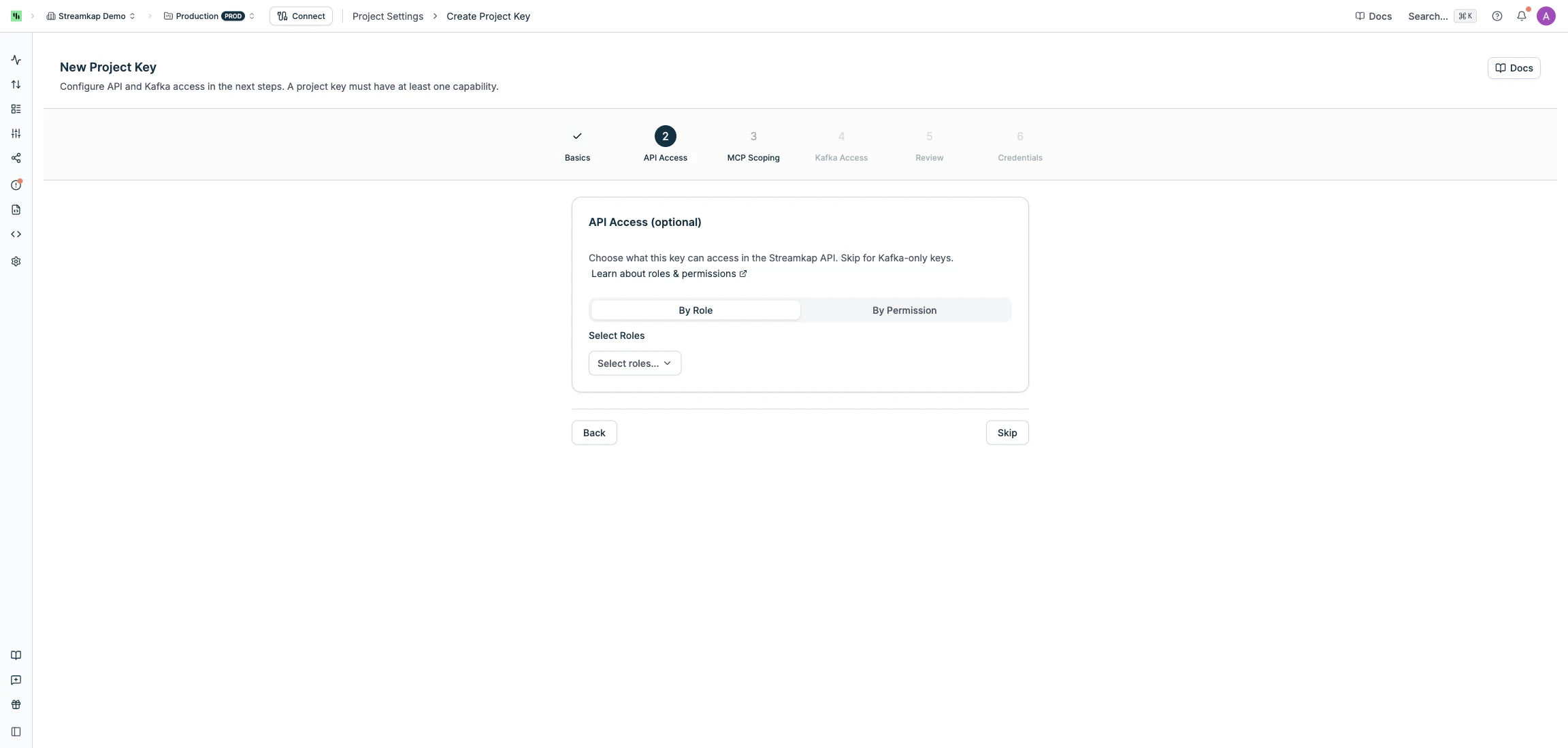This screenshot has height=748, width=1568.
Task: Open the Select roles dropdown
Action: click(x=634, y=363)
